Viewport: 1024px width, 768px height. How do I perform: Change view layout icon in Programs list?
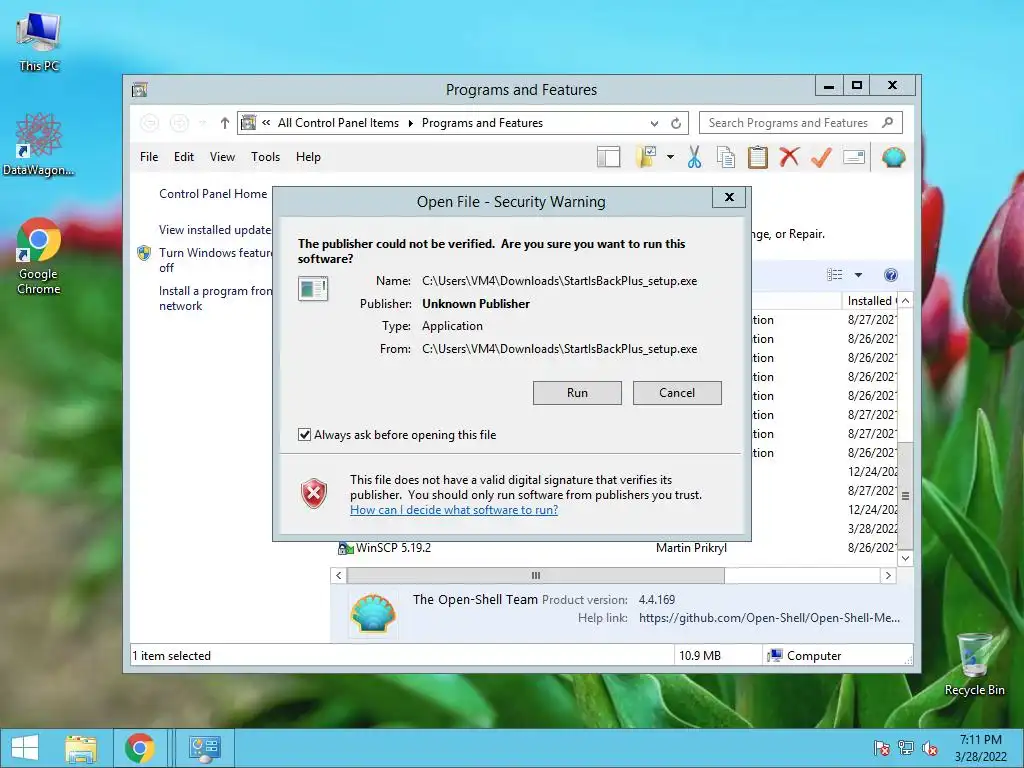click(835, 275)
